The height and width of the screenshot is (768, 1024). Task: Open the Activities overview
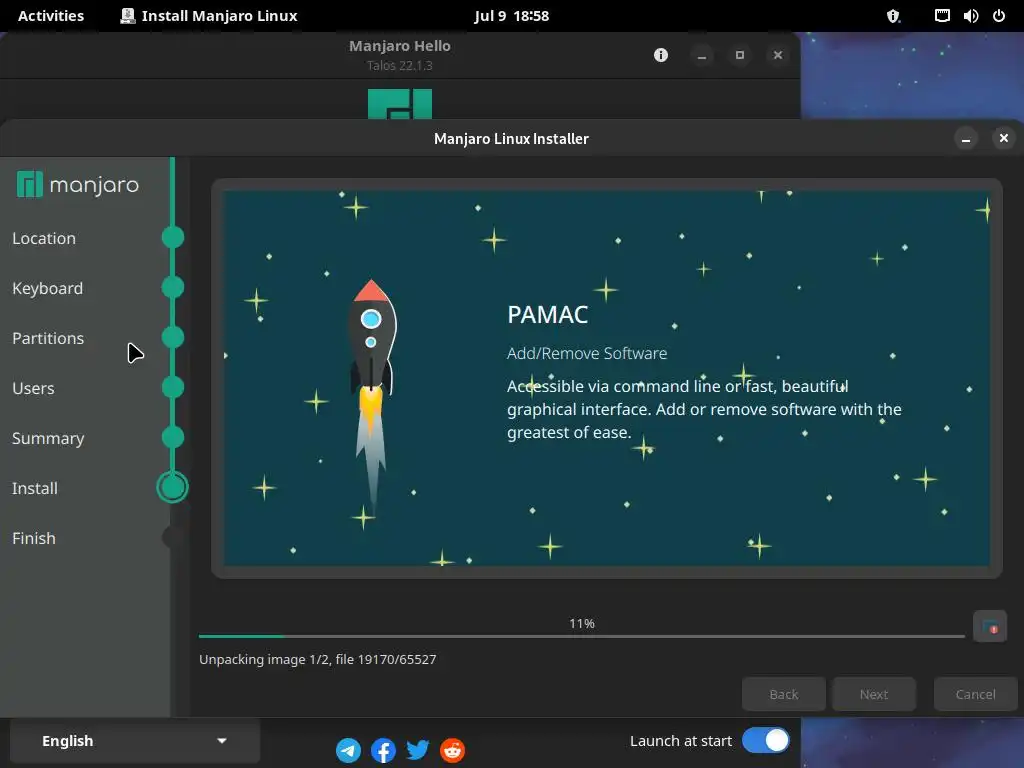click(x=51, y=16)
